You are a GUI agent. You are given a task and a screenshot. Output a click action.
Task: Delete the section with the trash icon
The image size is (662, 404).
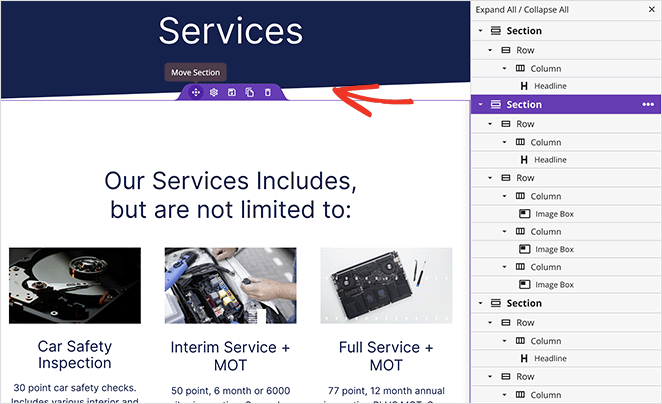pos(267,92)
